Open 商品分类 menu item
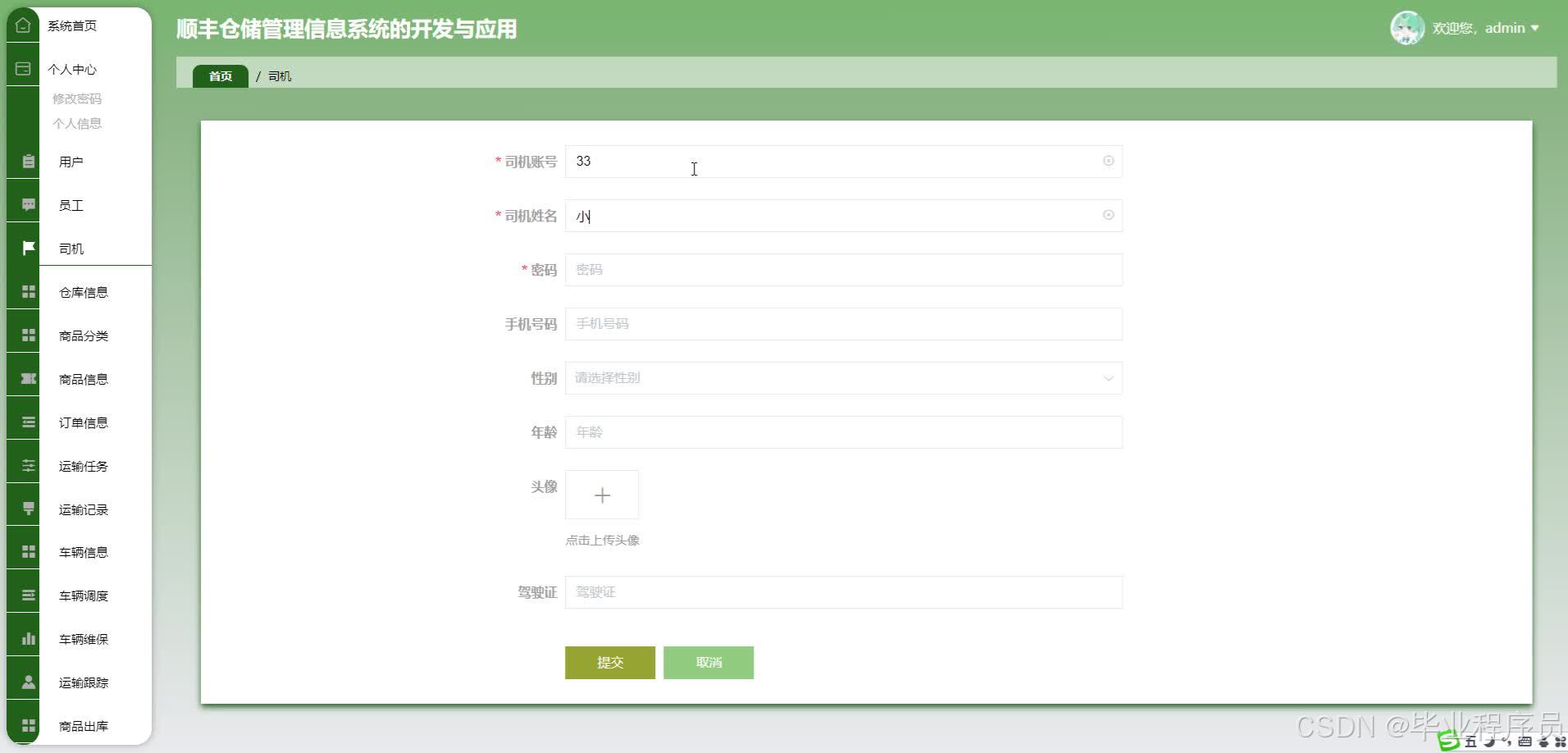The width and height of the screenshot is (1568, 753). click(84, 335)
